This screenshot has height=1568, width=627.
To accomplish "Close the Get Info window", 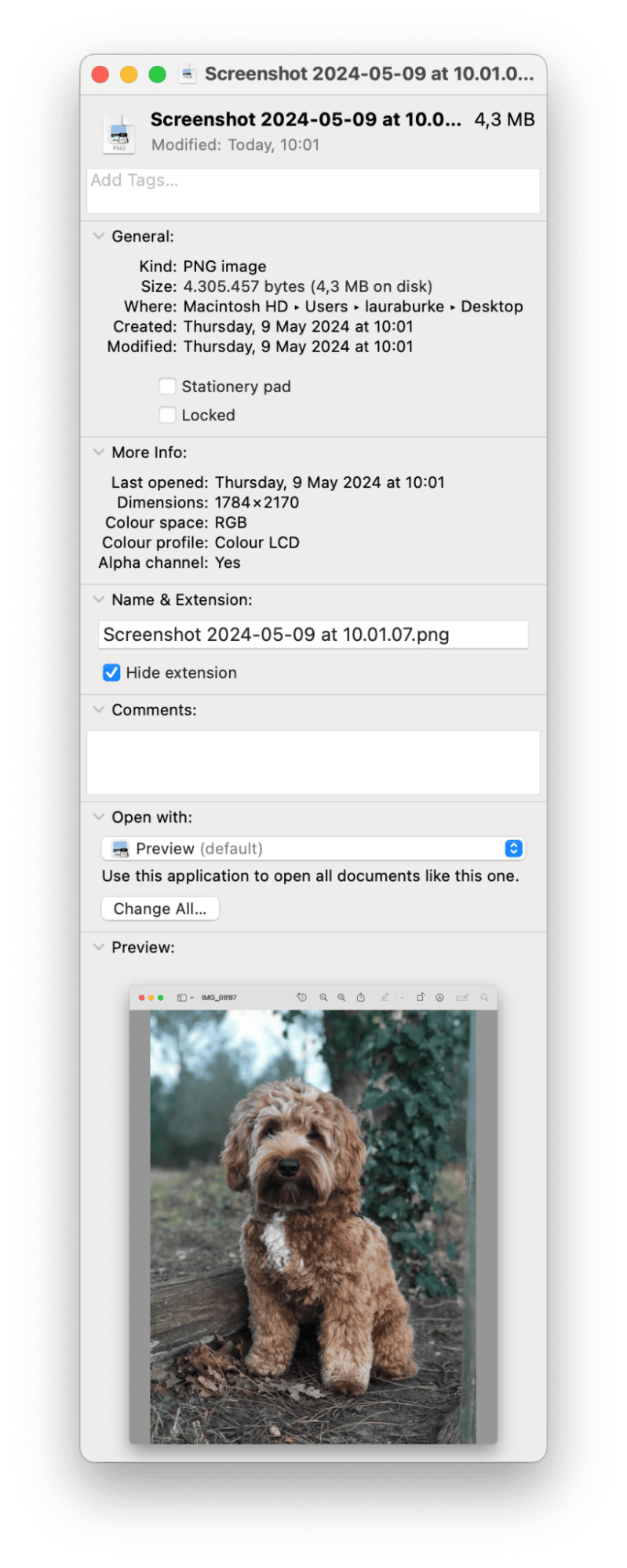I will [100, 75].
